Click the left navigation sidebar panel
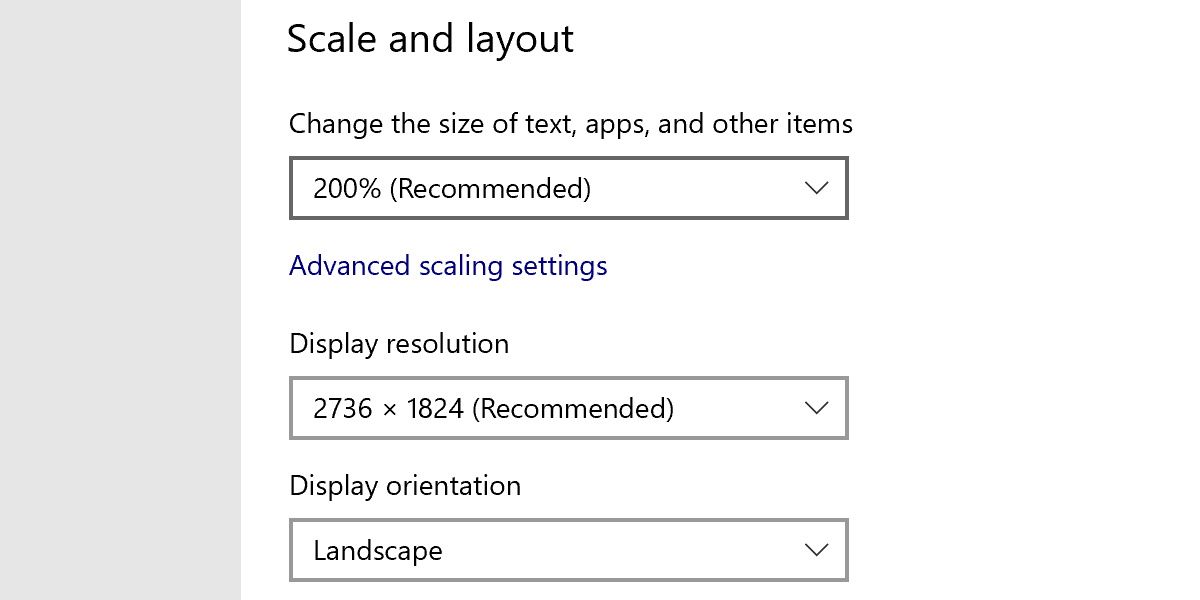Screen dimensions: 1200x600 point(120,300)
